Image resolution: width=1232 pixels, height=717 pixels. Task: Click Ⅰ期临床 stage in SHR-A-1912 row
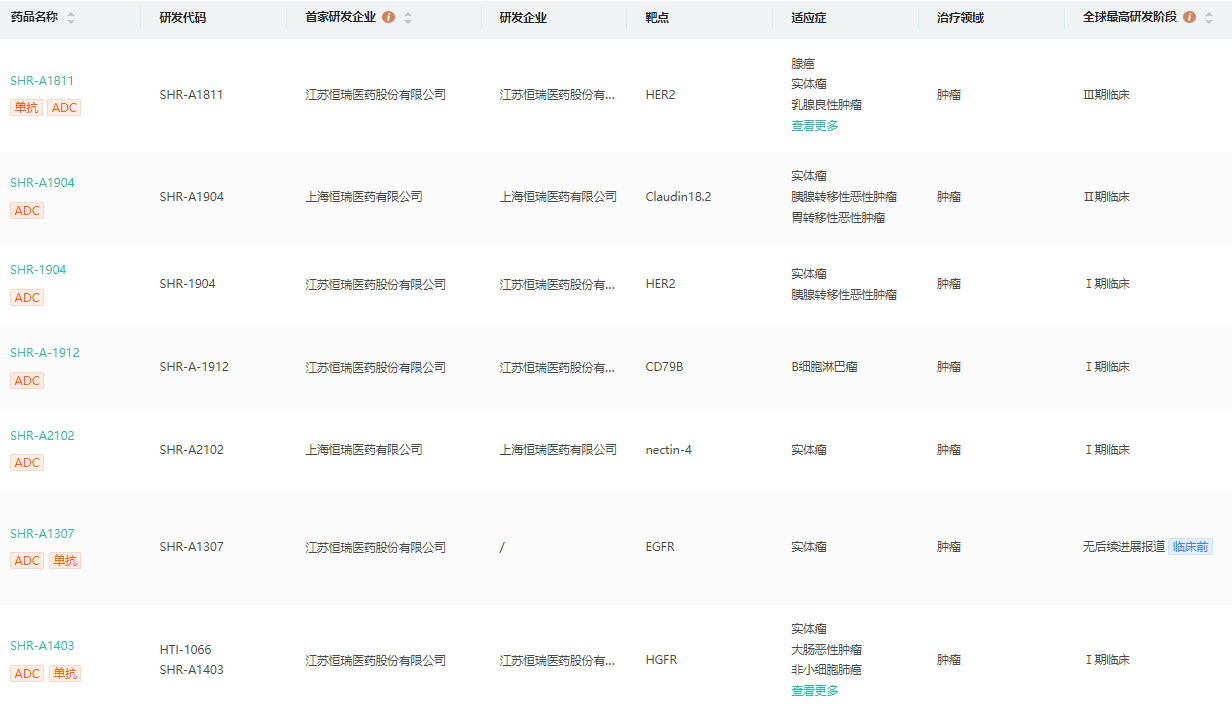1107,367
